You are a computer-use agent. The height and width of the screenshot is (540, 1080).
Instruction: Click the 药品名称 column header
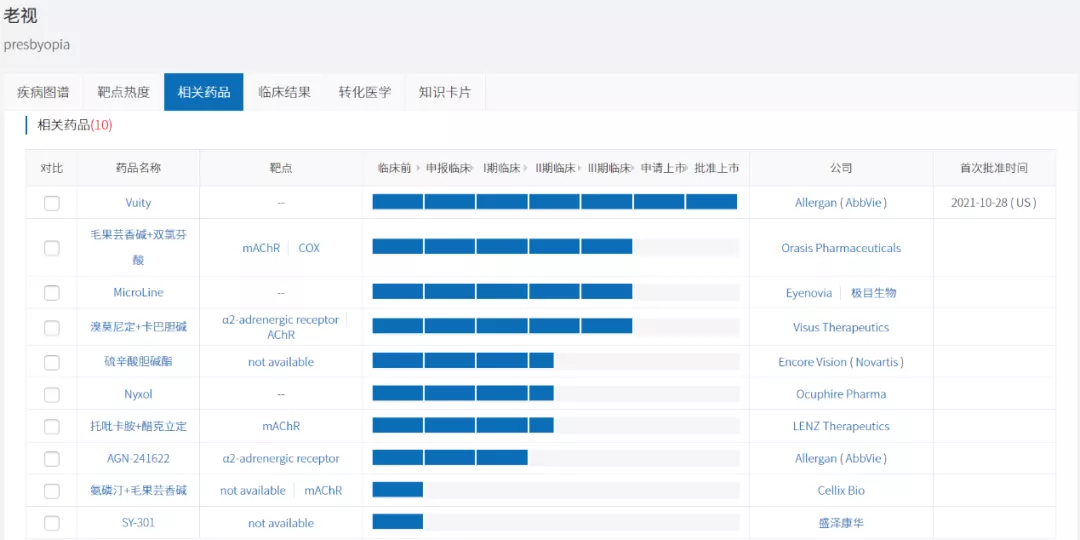pos(138,168)
